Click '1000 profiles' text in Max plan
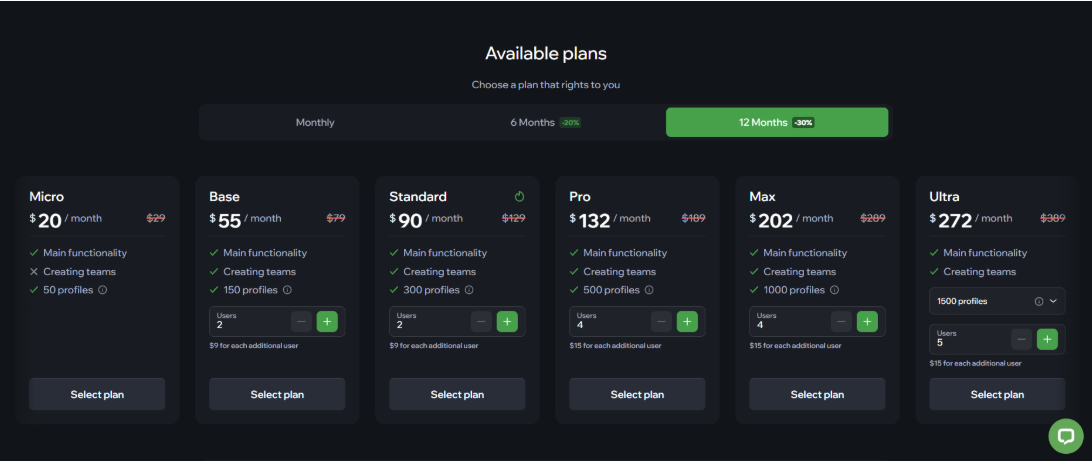Image resolution: width=1092 pixels, height=462 pixels. (x=794, y=290)
